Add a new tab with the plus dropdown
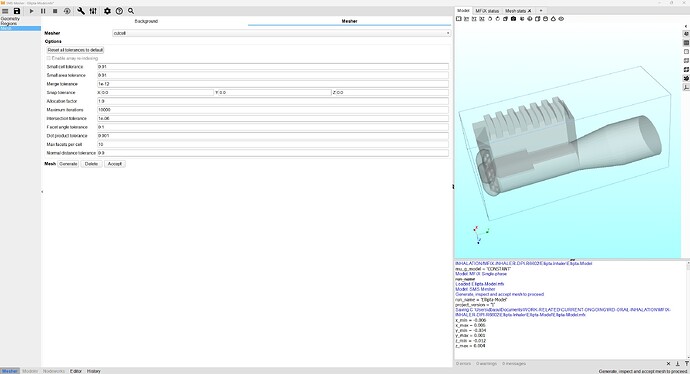 (541, 11)
